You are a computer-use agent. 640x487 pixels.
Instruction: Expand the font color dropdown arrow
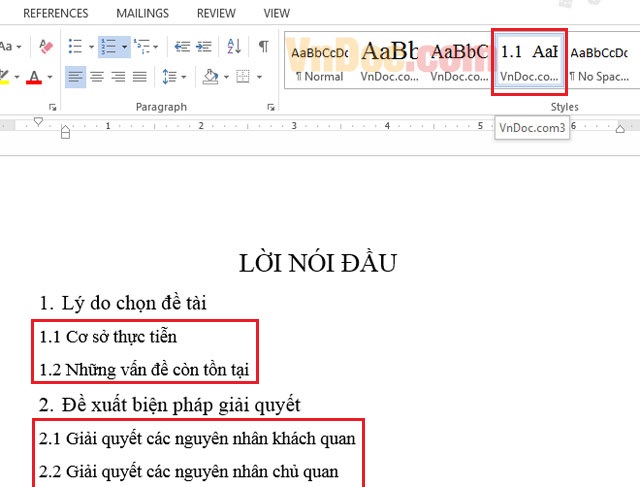51,77
